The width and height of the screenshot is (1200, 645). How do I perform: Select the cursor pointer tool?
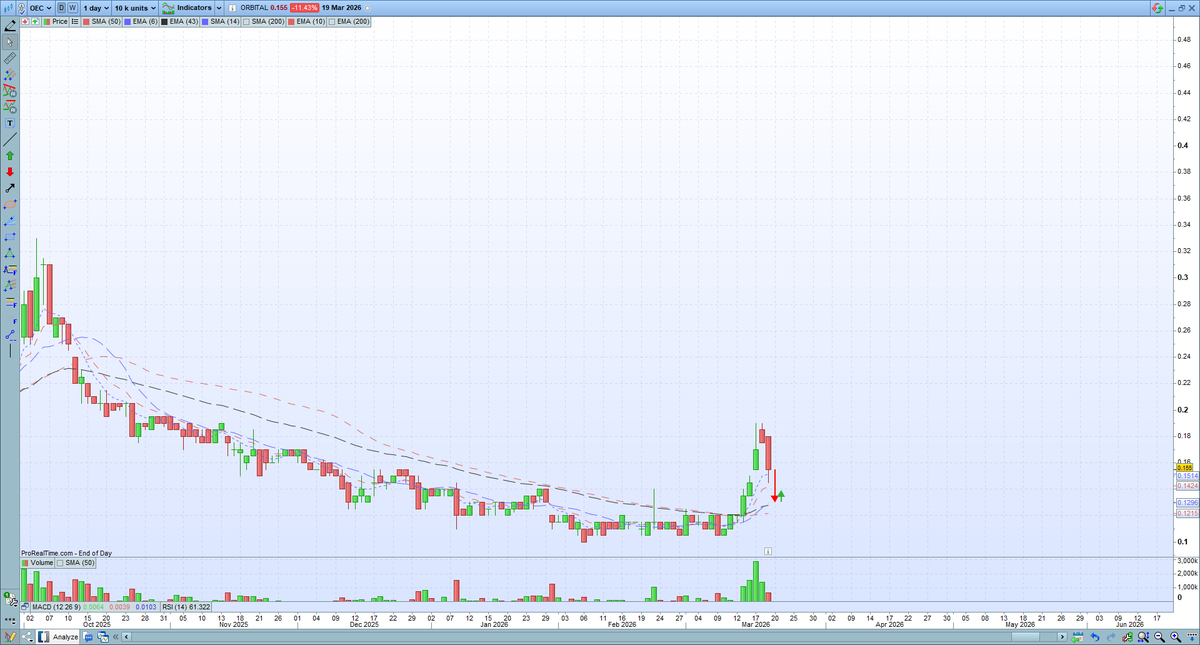tap(10, 41)
